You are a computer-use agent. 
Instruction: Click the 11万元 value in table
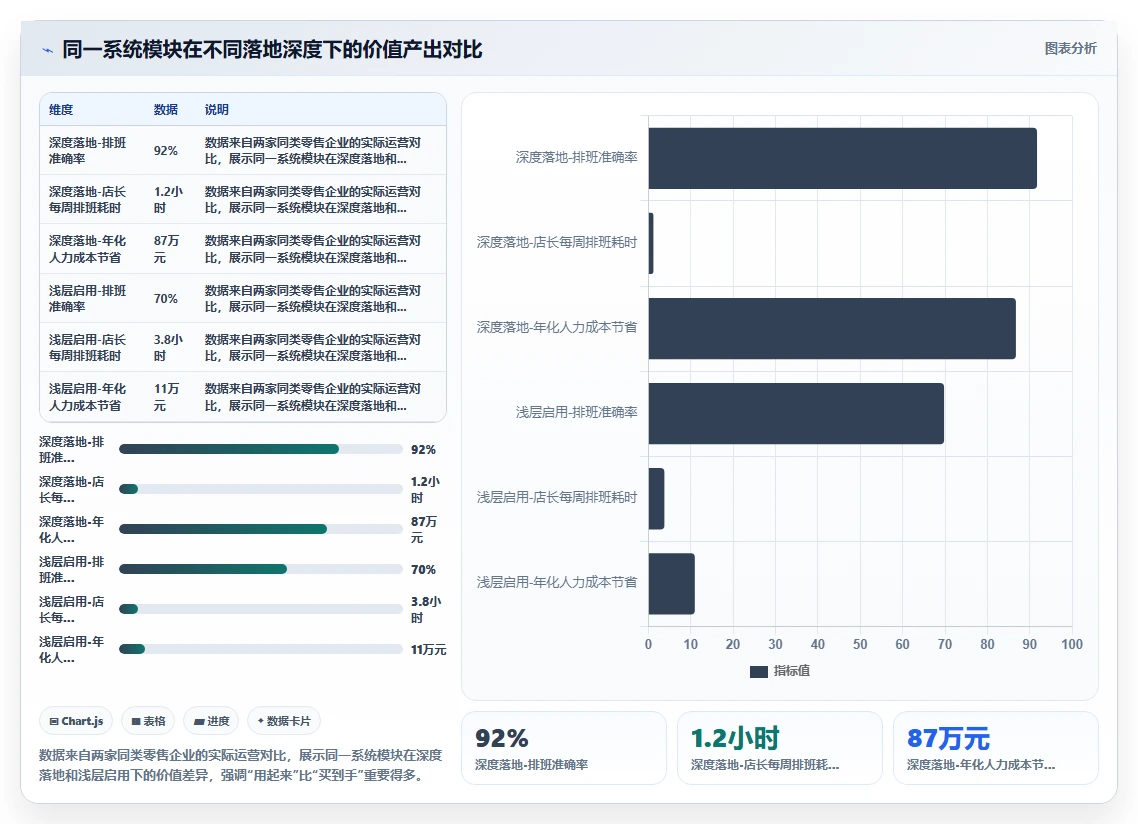click(166, 397)
